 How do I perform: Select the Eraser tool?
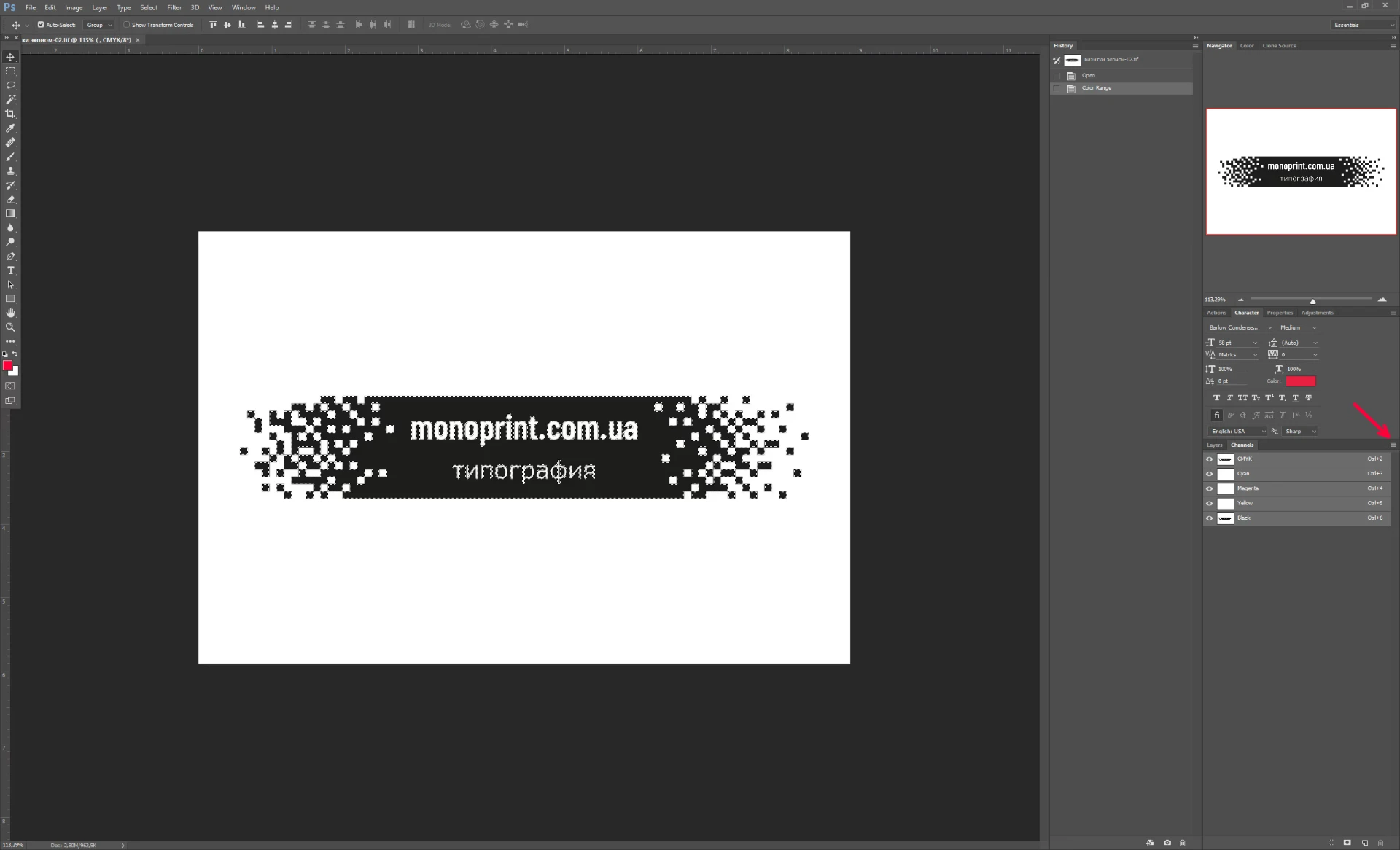[x=10, y=199]
